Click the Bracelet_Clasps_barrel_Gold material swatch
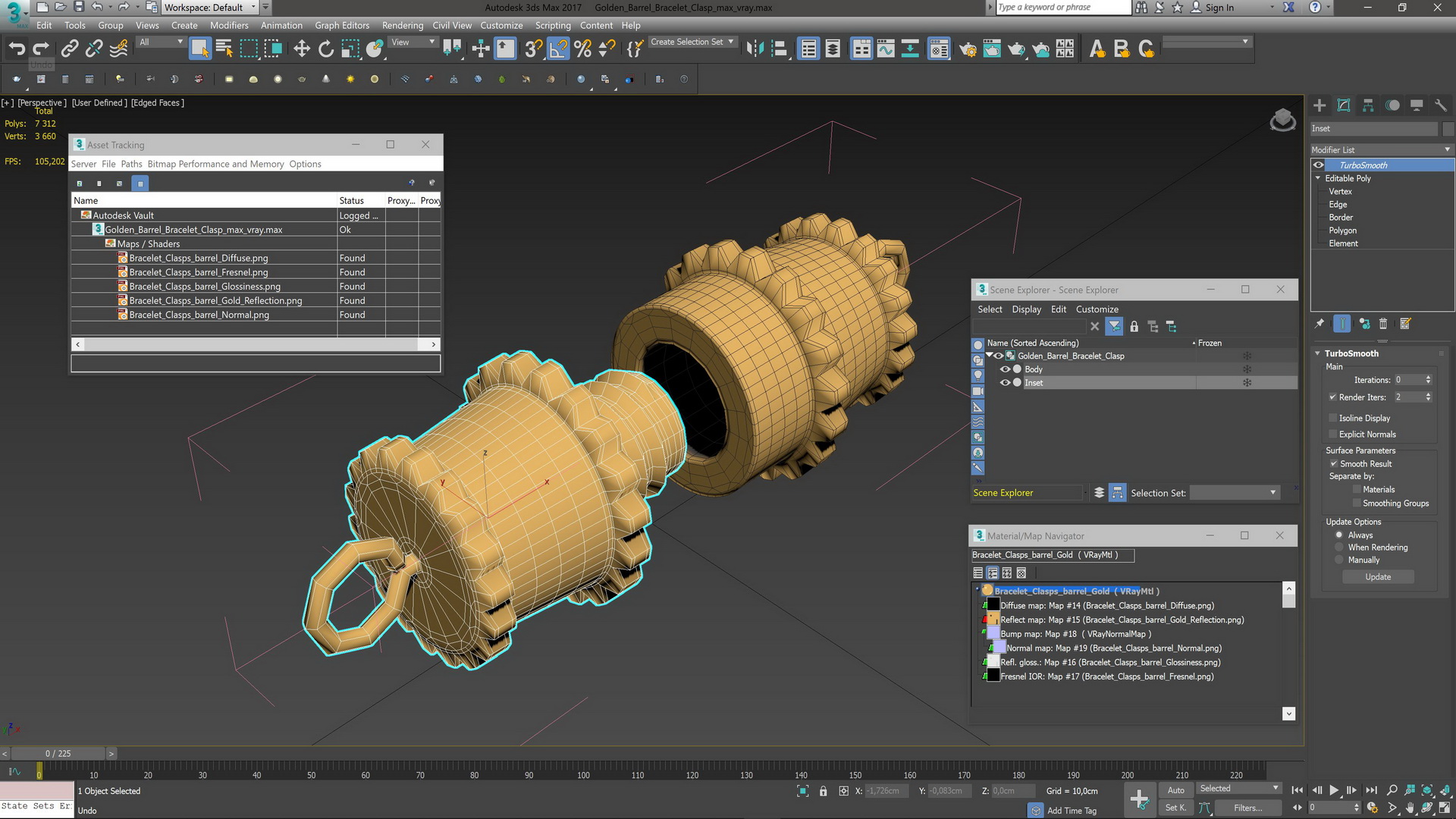The image size is (1456, 819). (x=987, y=591)
